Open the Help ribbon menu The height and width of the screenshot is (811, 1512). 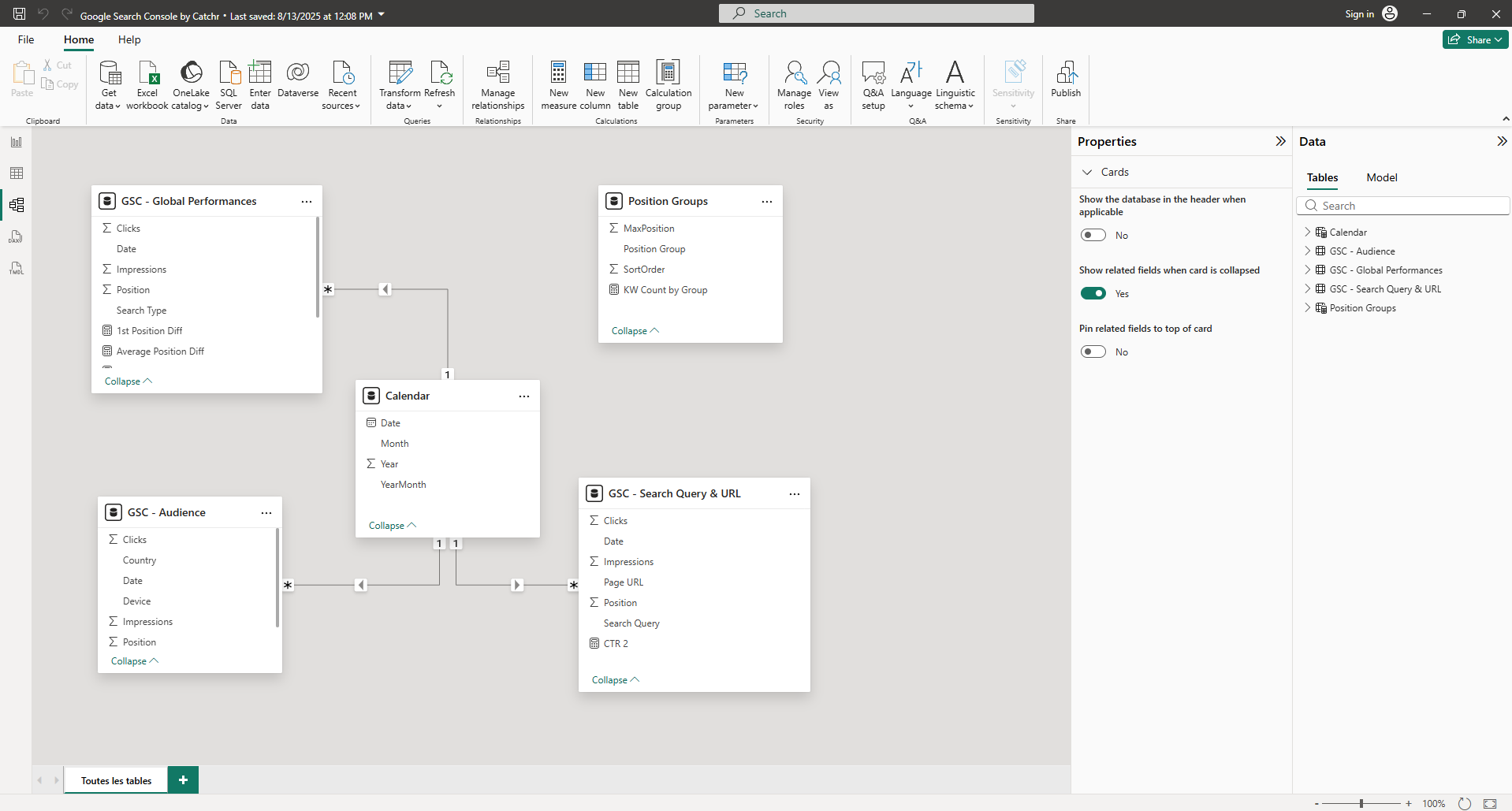click(129, 39)
